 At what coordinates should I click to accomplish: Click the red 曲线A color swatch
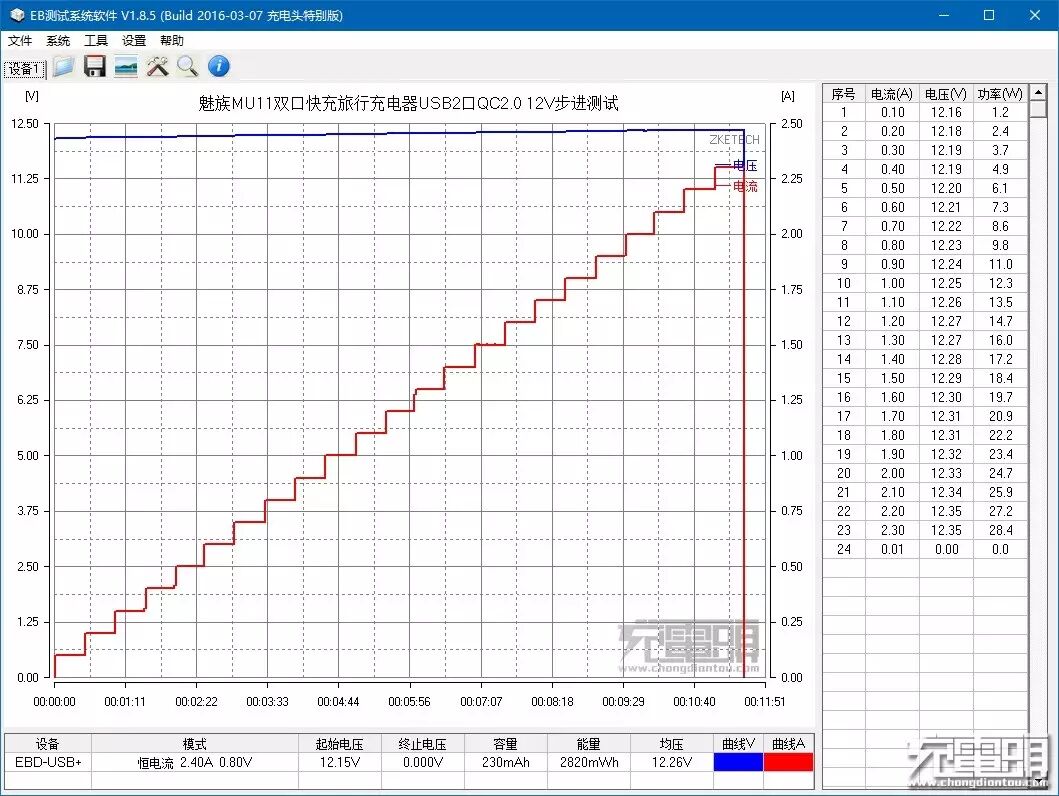click(x=788, y=762)
